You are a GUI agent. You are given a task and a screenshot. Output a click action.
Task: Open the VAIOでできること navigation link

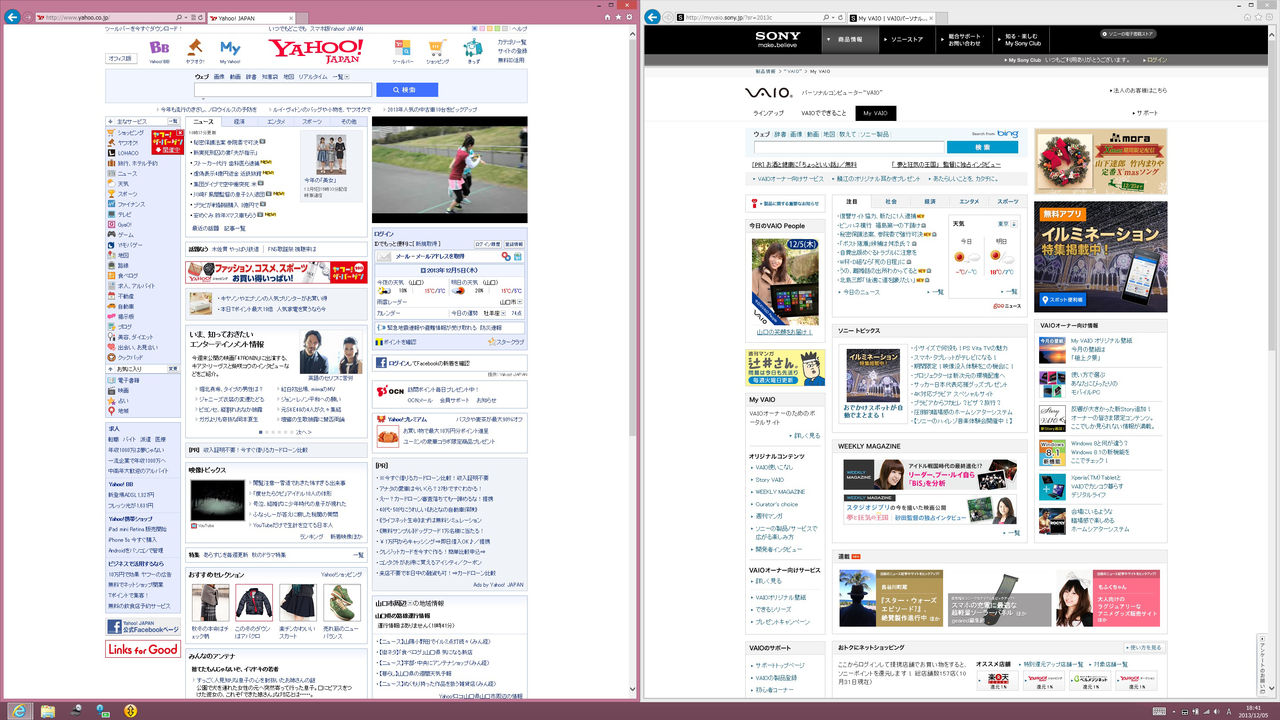point(822,113)
